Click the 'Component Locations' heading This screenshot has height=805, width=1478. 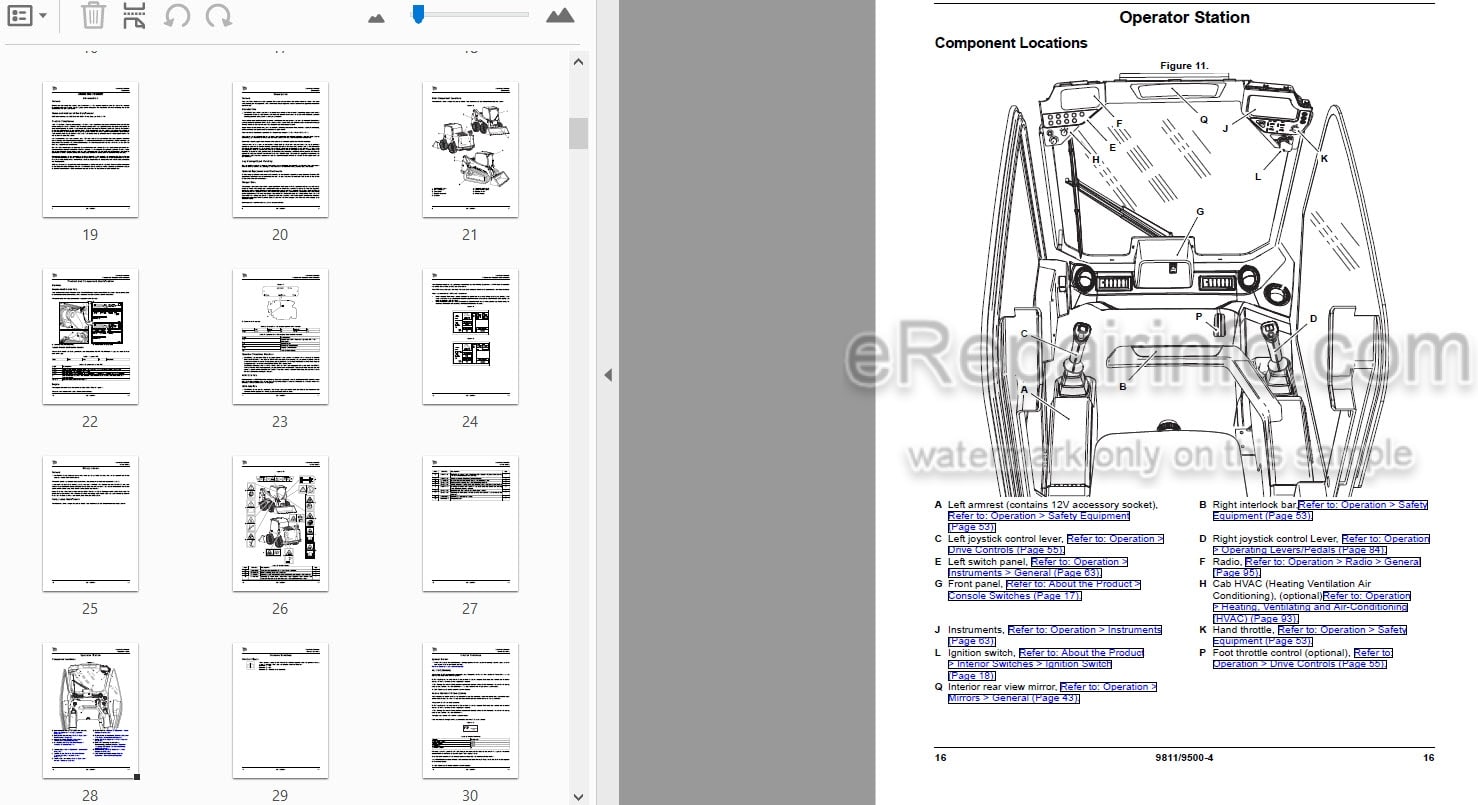coord(1010,43)
